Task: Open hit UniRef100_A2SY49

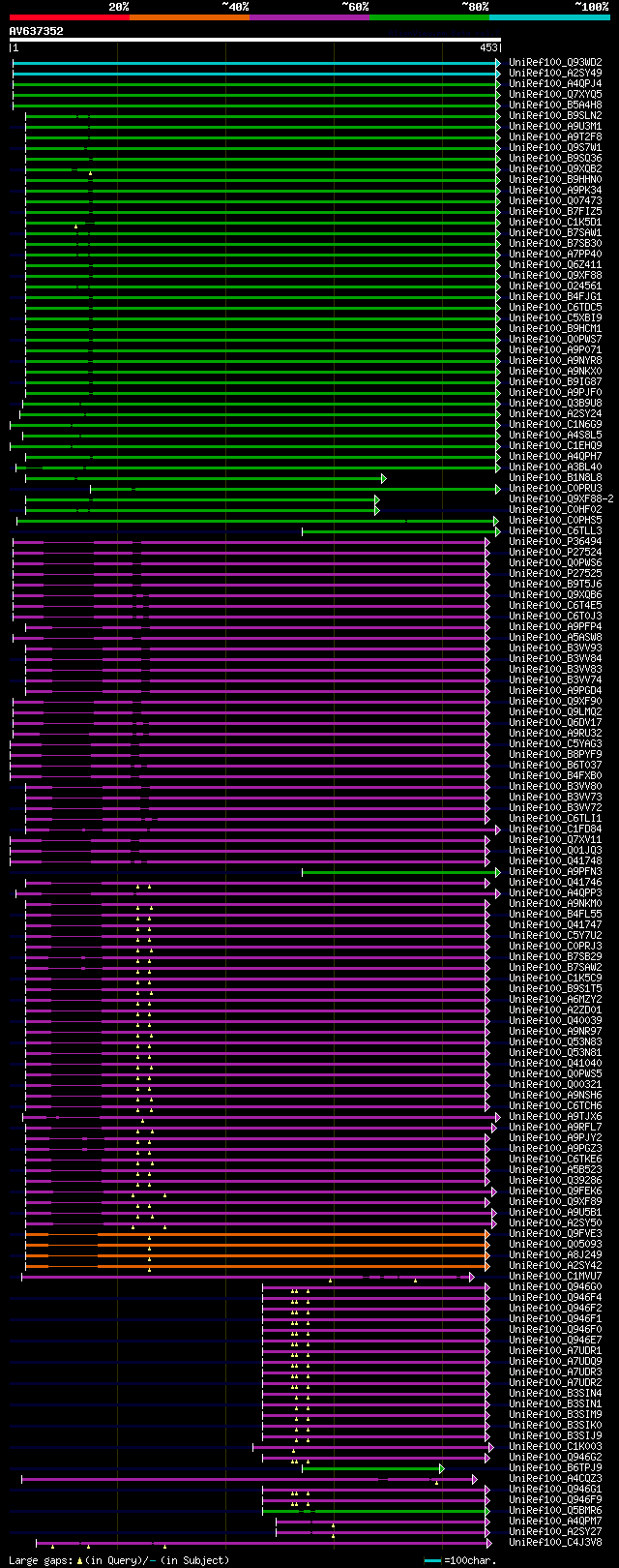Action: (x=555, y=74)
